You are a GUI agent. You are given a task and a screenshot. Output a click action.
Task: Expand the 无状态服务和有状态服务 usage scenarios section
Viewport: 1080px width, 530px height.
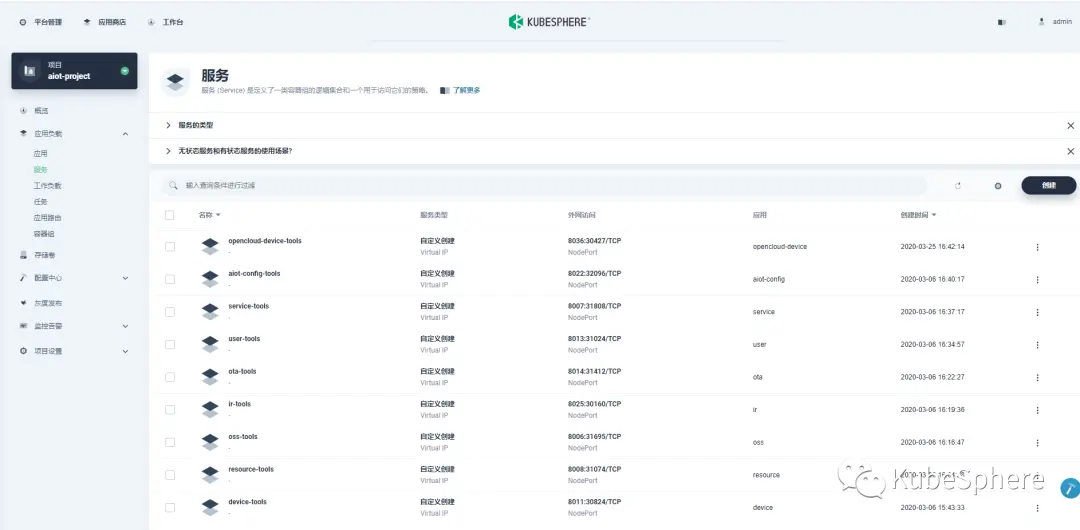(x=168, y=151)
